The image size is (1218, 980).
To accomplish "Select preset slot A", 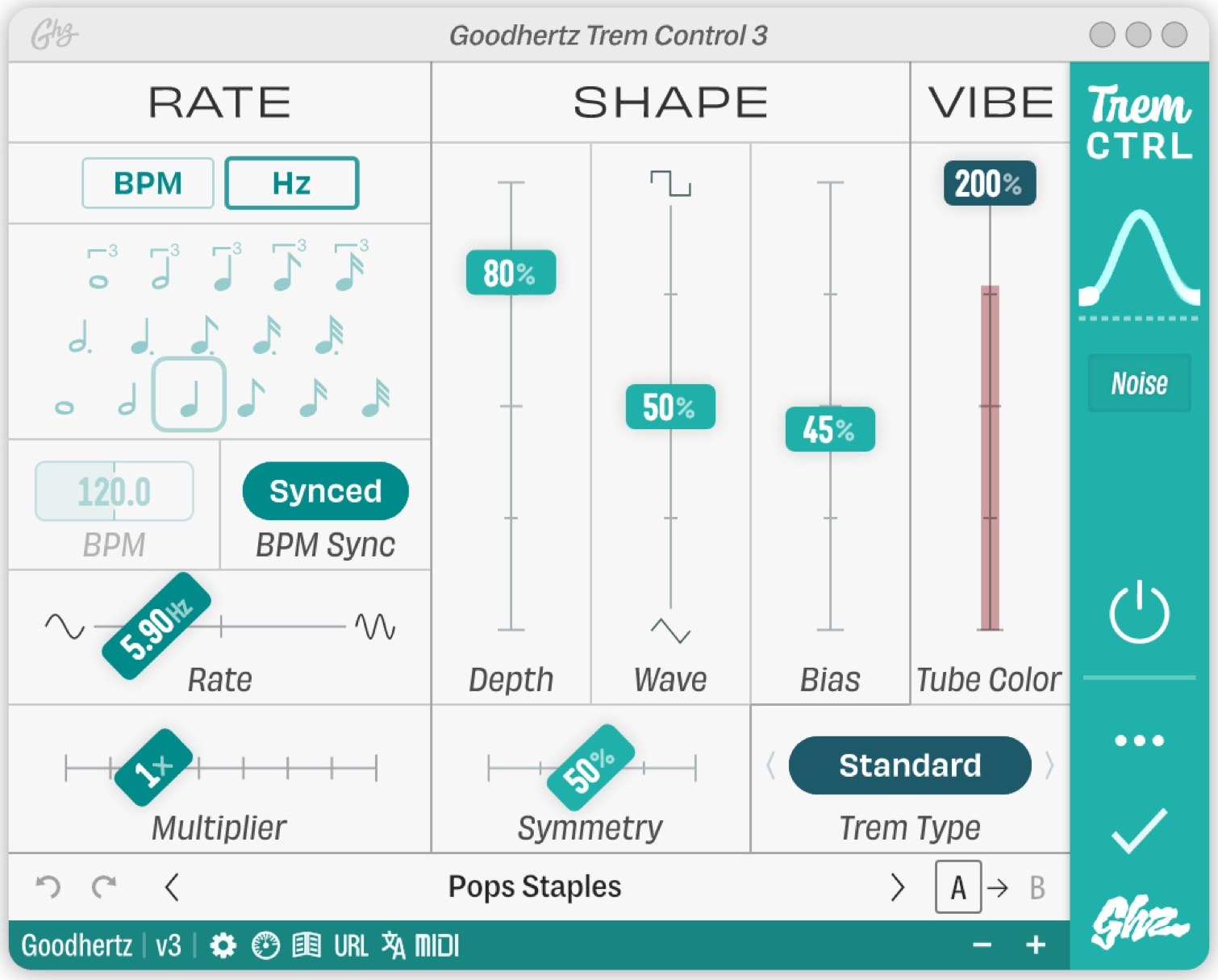I will 958,887.
